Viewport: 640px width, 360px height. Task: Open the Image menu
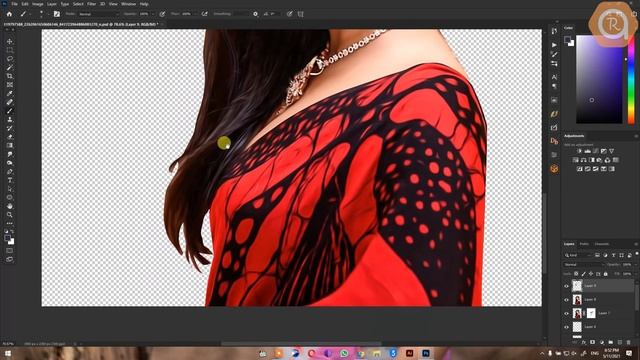pos(38,4)
